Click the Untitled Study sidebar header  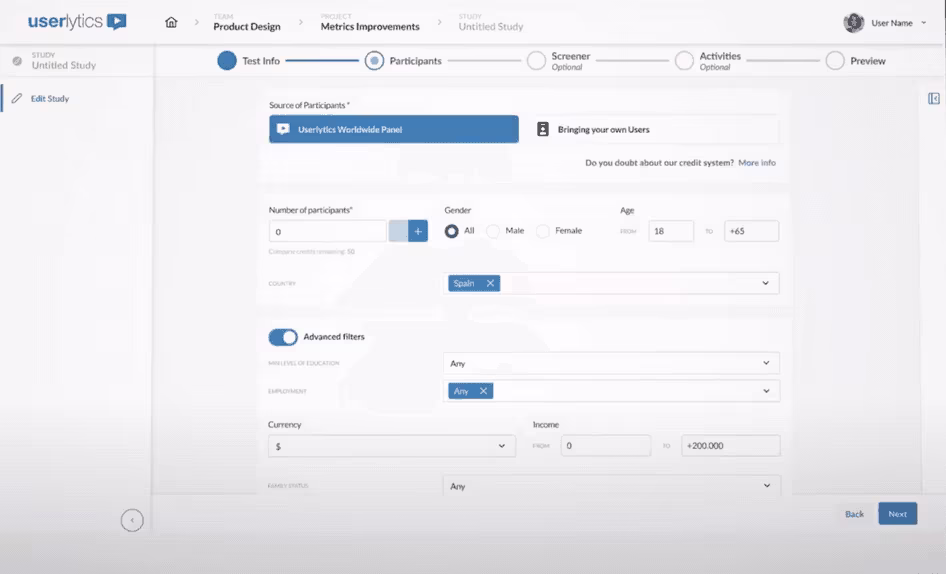click(63, 61)
